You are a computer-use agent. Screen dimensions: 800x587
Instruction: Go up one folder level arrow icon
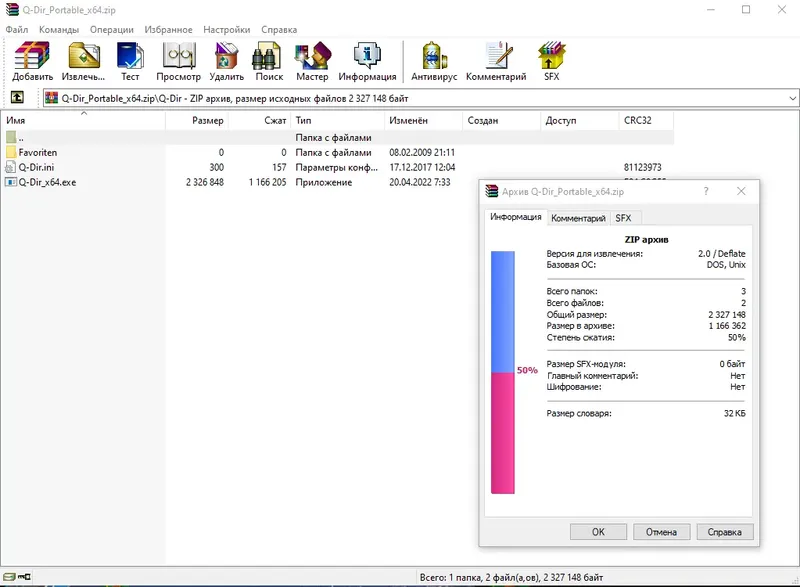(x=17, y=97)
